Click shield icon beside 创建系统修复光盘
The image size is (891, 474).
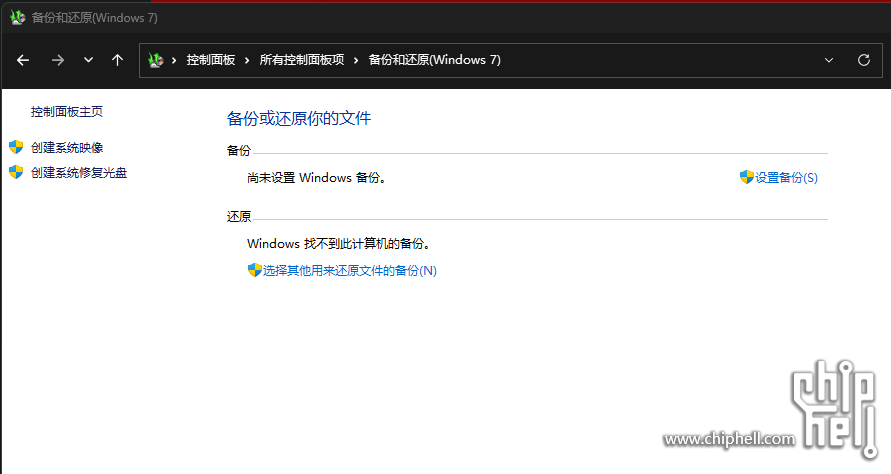click(16, 172)
